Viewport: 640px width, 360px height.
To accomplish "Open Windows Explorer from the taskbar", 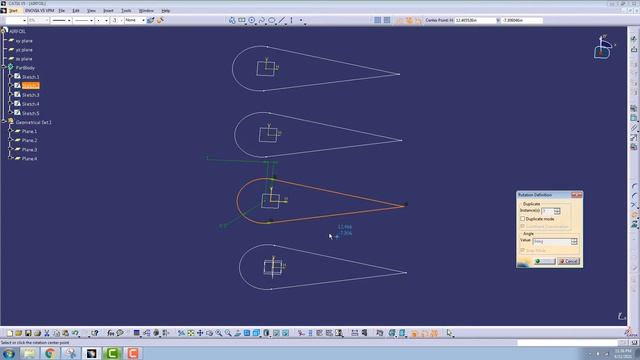I will point(29,353).
